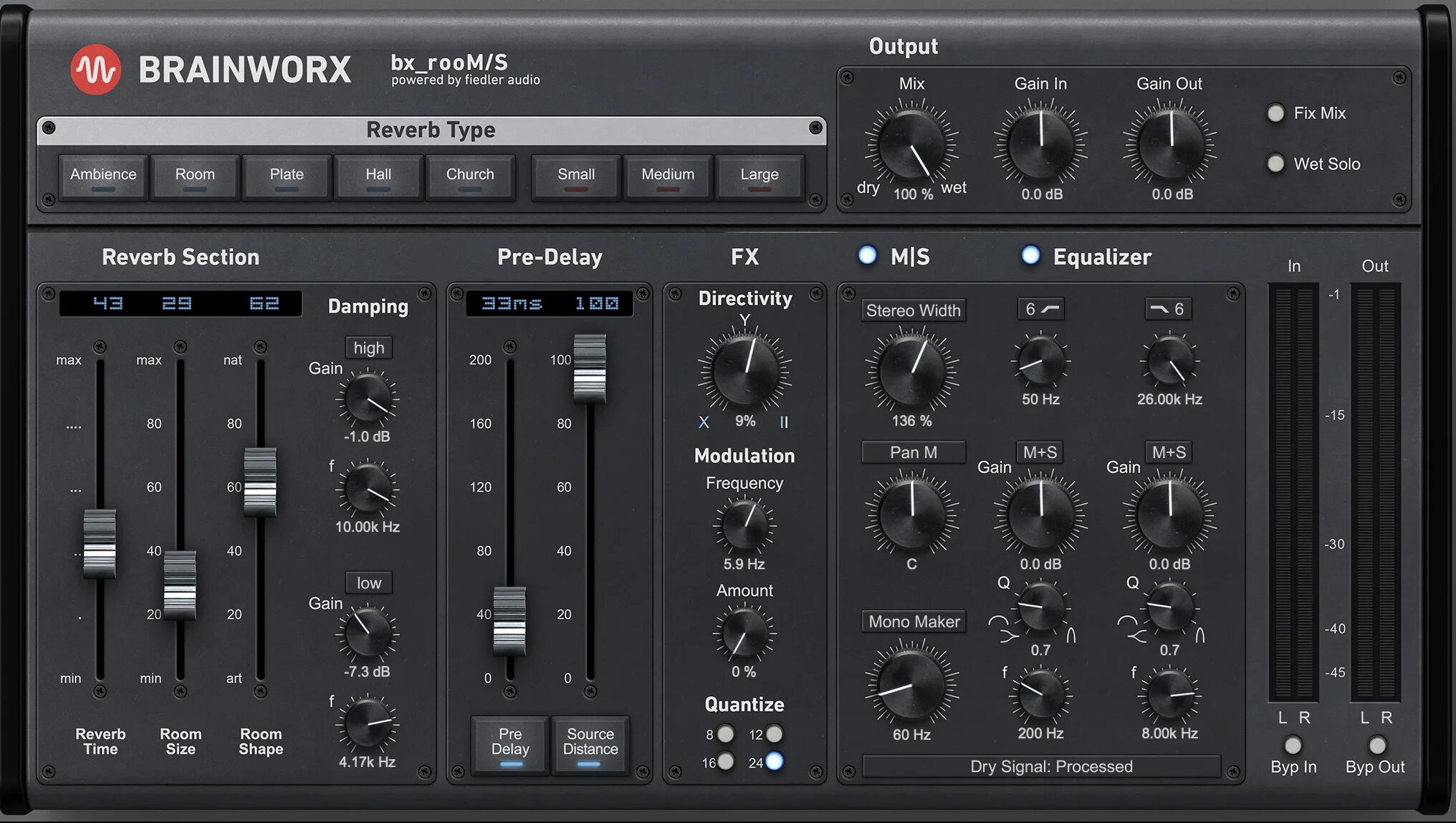Viewport: 1456px width, 823px height.
Task: Toggle the M|S section on
Action: 868,256
